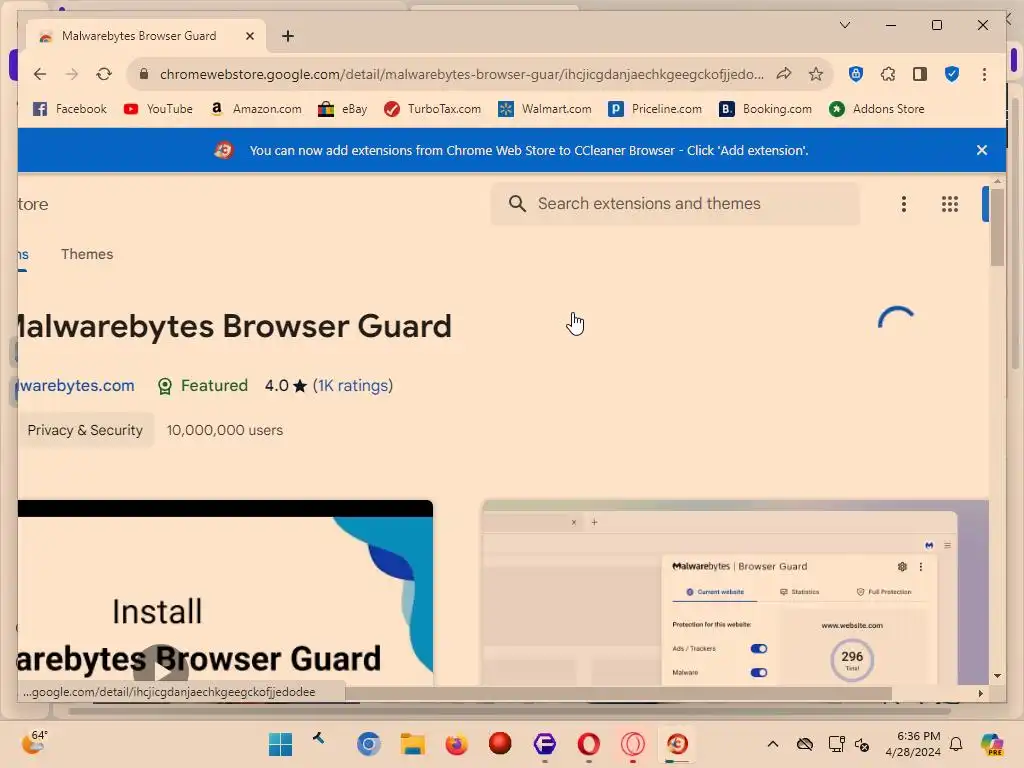The width and height of the screenshot is (1024, 768).
Task: Open the Addons Store bookmark
Action: 876,109
